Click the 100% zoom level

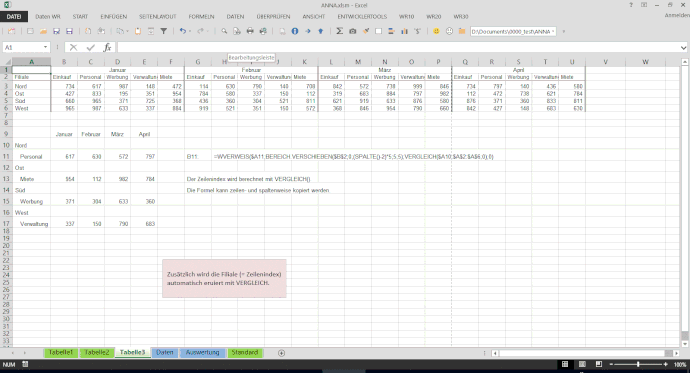pos(679,364)
